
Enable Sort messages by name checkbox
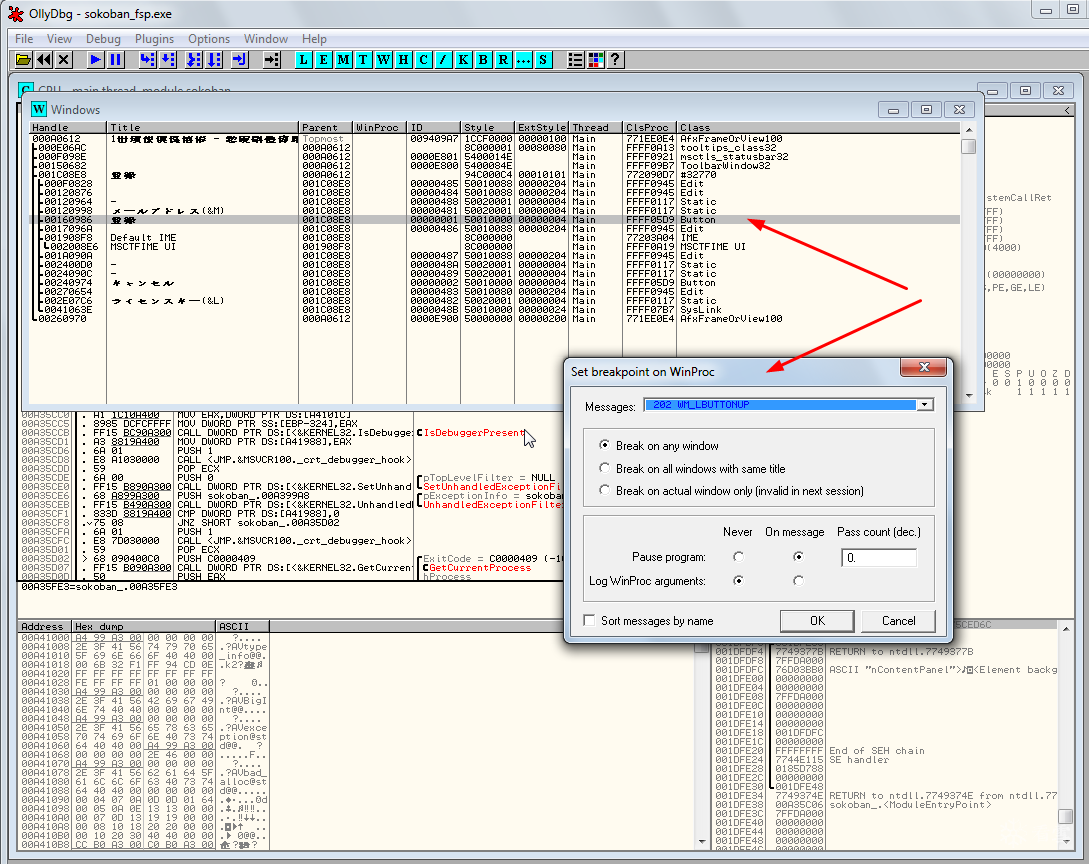tap(590, 620)
